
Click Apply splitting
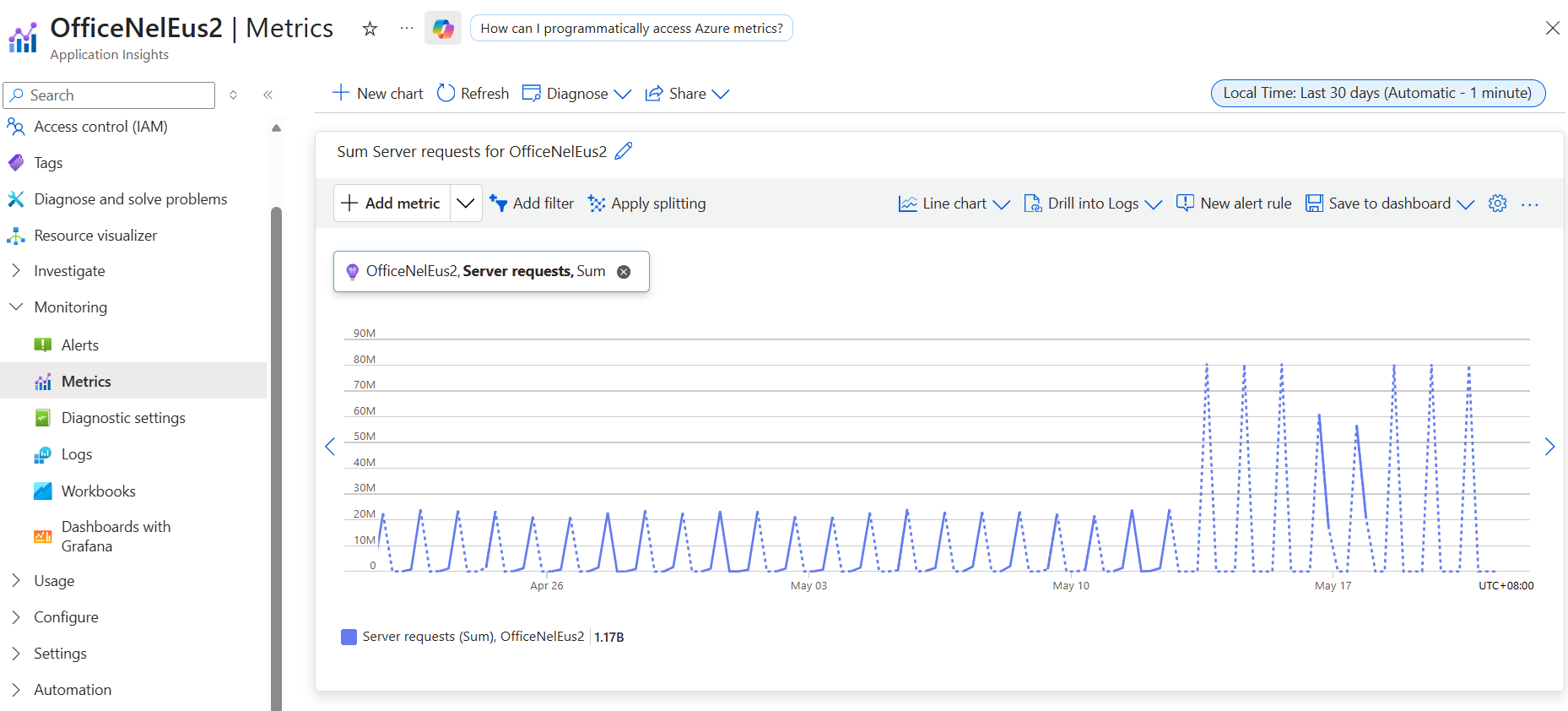point(647,204)
